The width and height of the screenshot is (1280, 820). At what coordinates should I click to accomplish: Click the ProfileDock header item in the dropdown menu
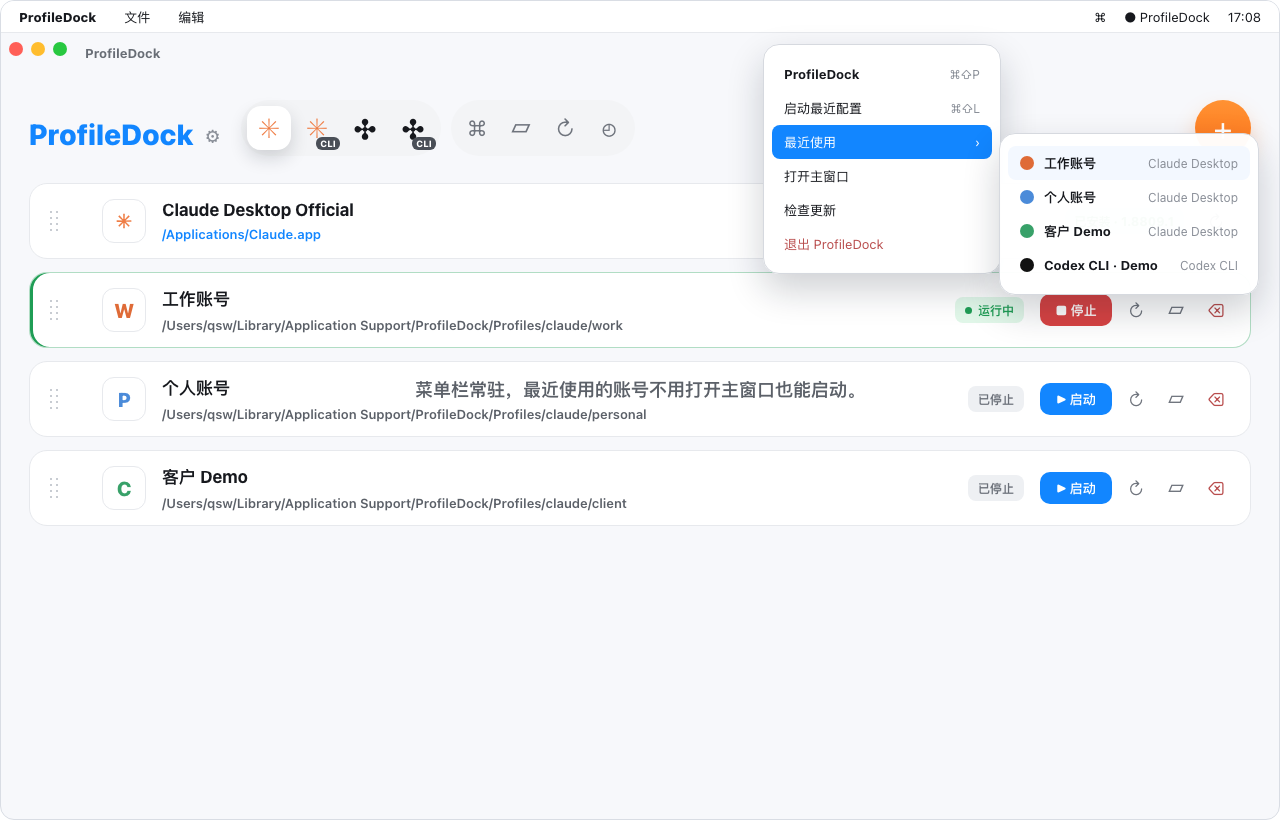pyautogui.click(x=882, y=74)
